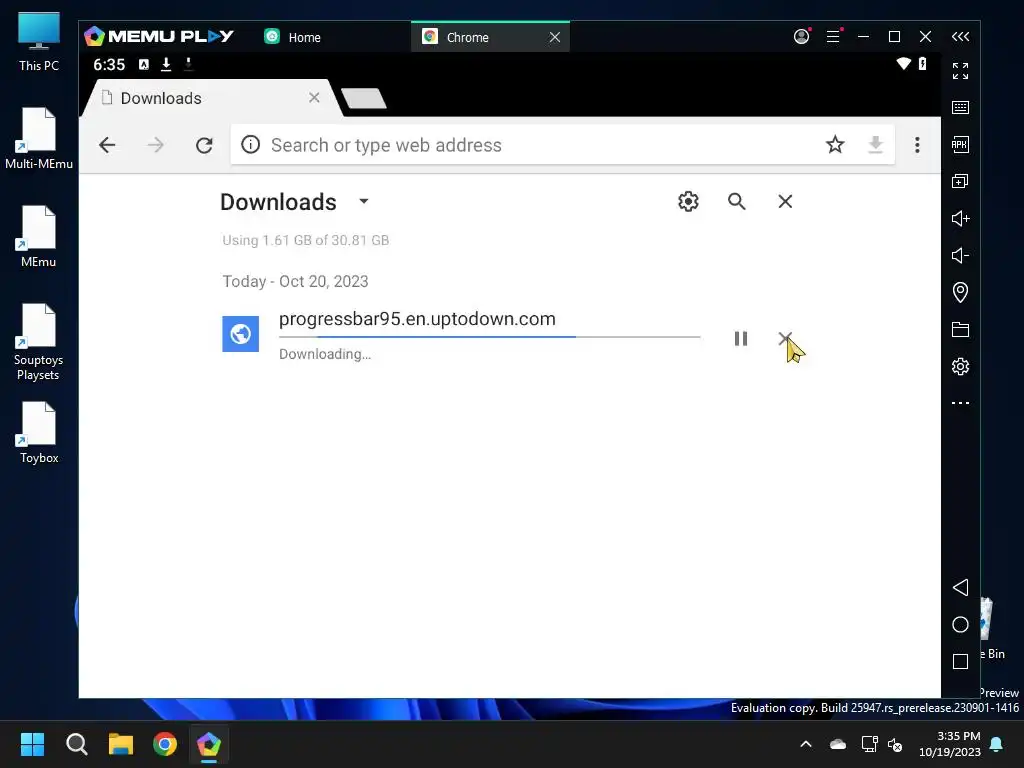Open Windows taskbar search

pyautogui.click(x=76, y=744)
